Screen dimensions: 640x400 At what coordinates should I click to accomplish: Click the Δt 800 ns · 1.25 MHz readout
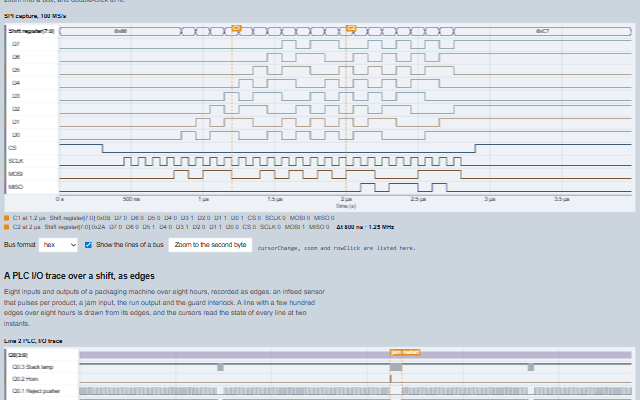click(x=365, y=227)
